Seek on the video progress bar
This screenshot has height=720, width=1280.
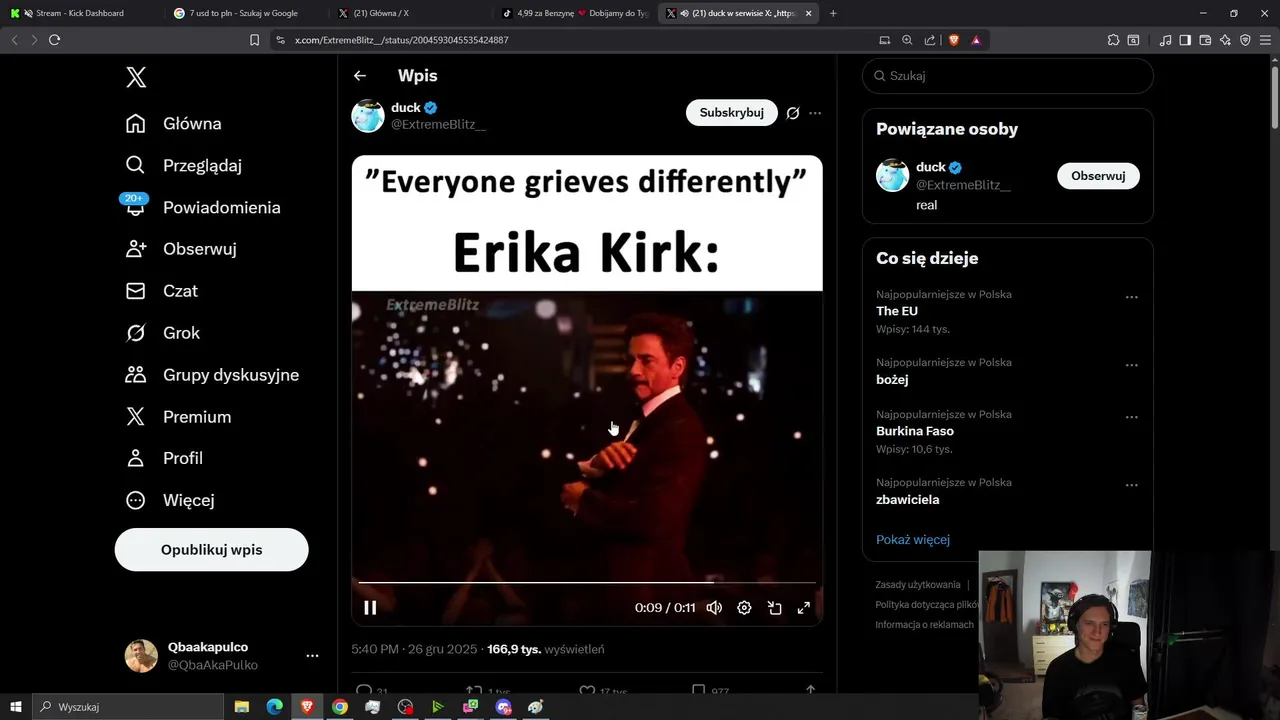(587, 582)
